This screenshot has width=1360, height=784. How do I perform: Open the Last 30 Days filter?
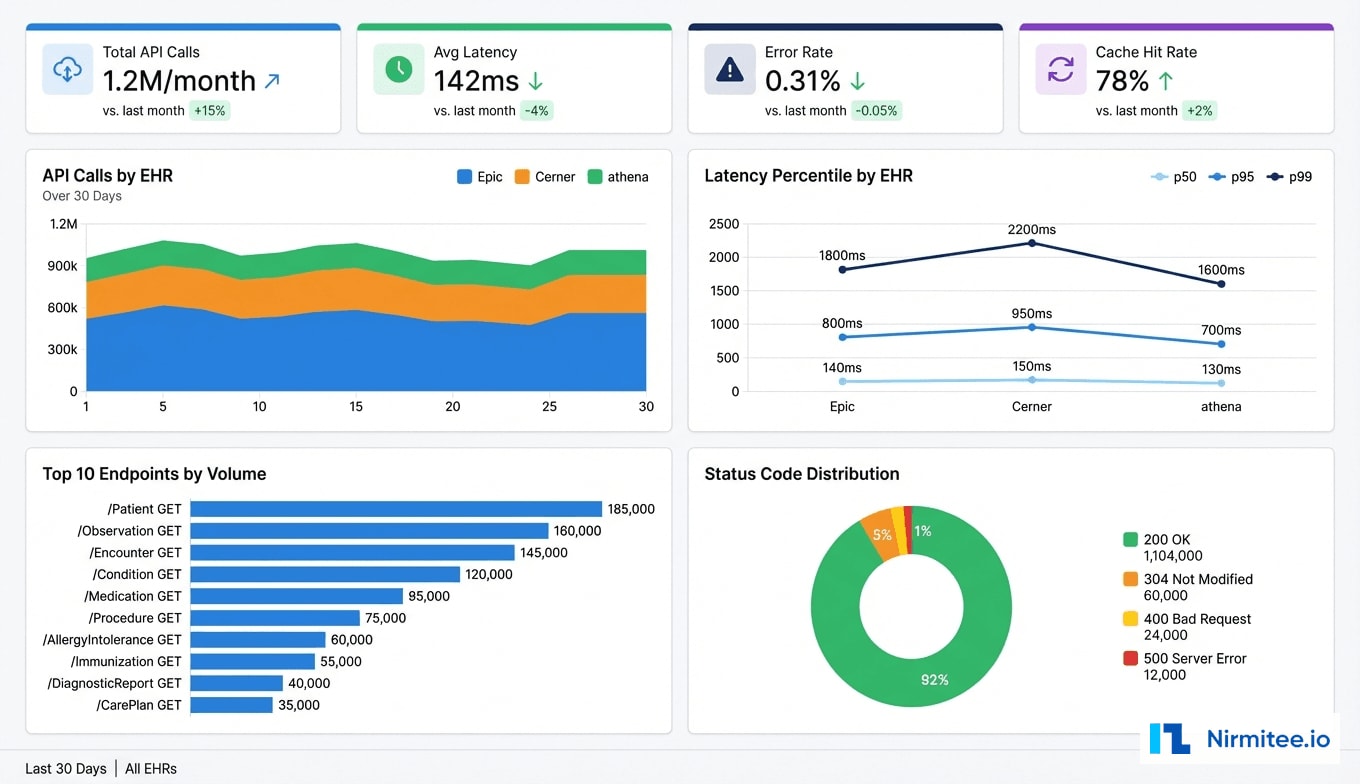(66, 768)
